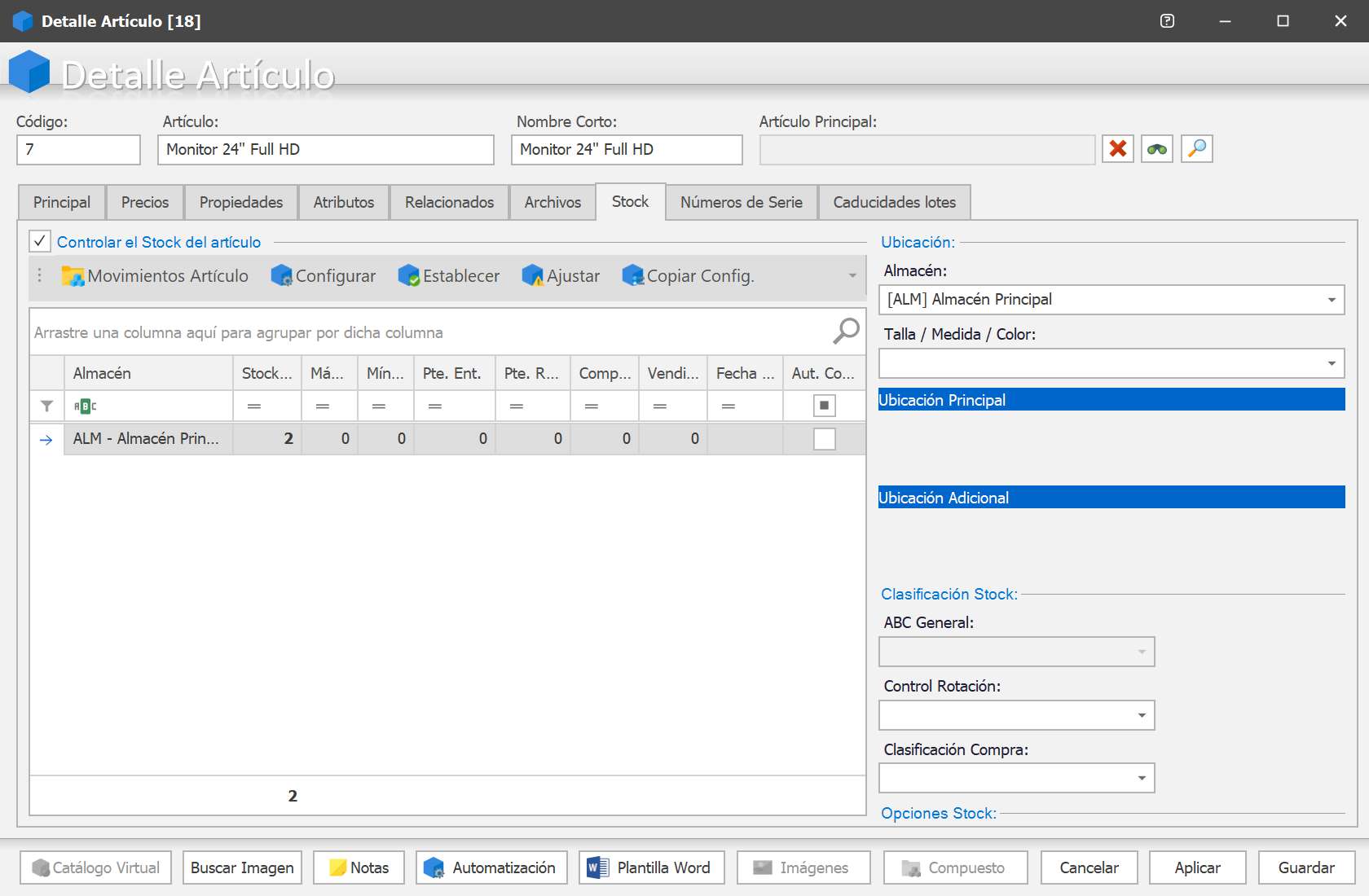Switch to the Precios tab
The image size is (1369, 896).
click(x=145, y=202)
